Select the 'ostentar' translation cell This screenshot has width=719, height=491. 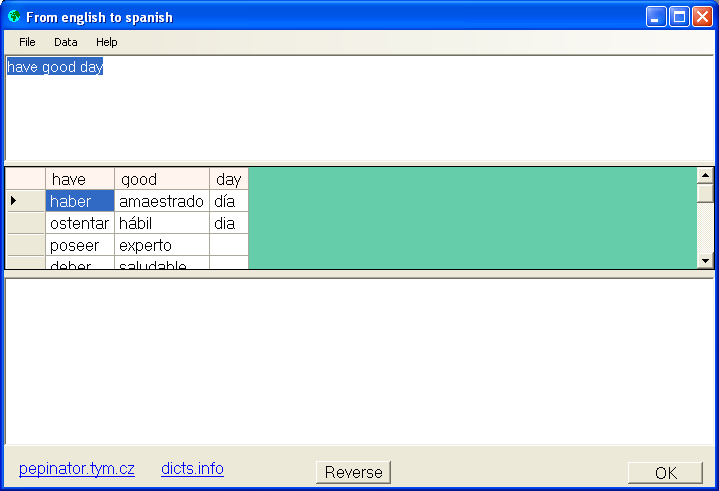click(x=80, y=223)
